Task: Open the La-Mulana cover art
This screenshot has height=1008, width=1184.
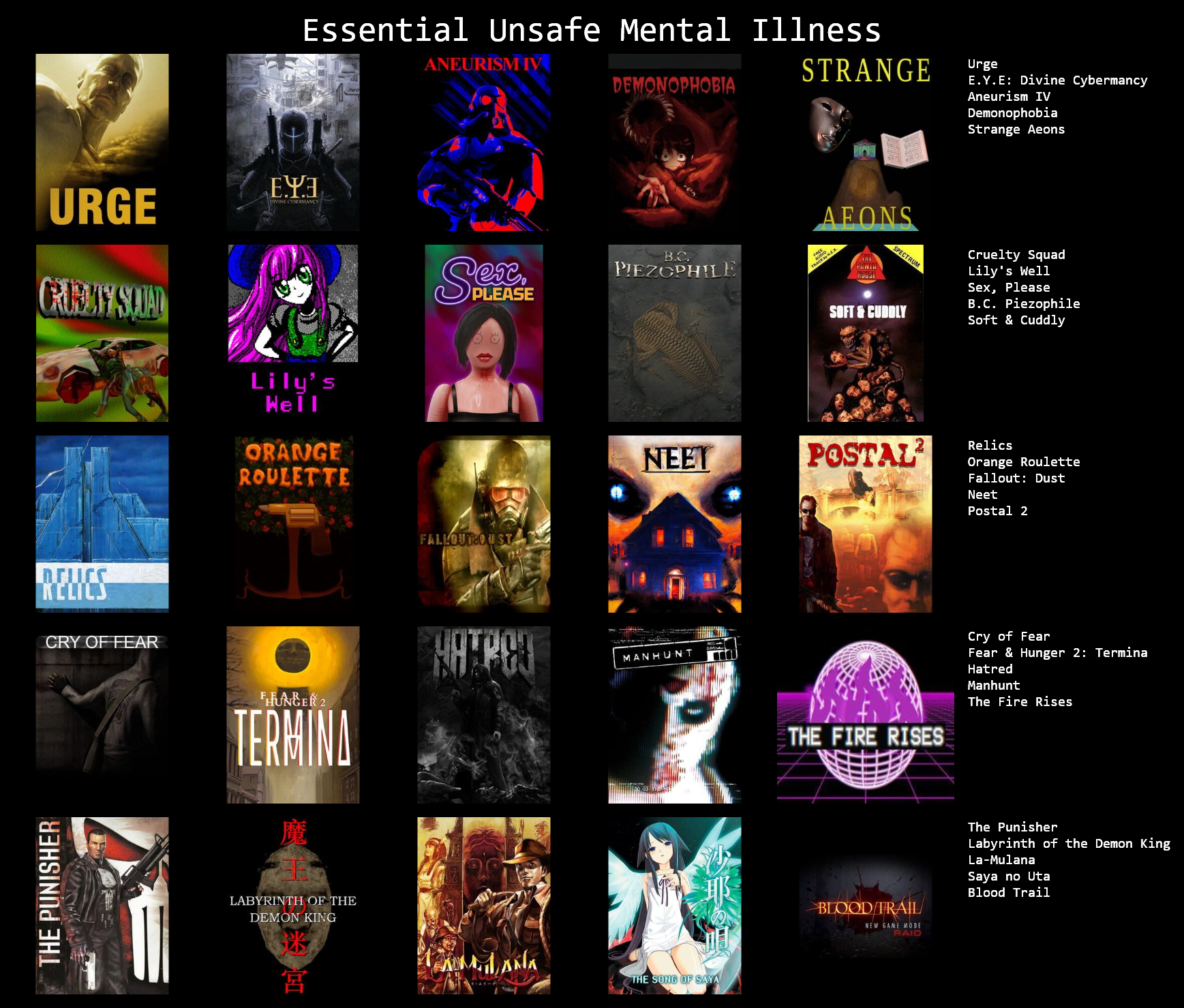Action: point(484,906)
